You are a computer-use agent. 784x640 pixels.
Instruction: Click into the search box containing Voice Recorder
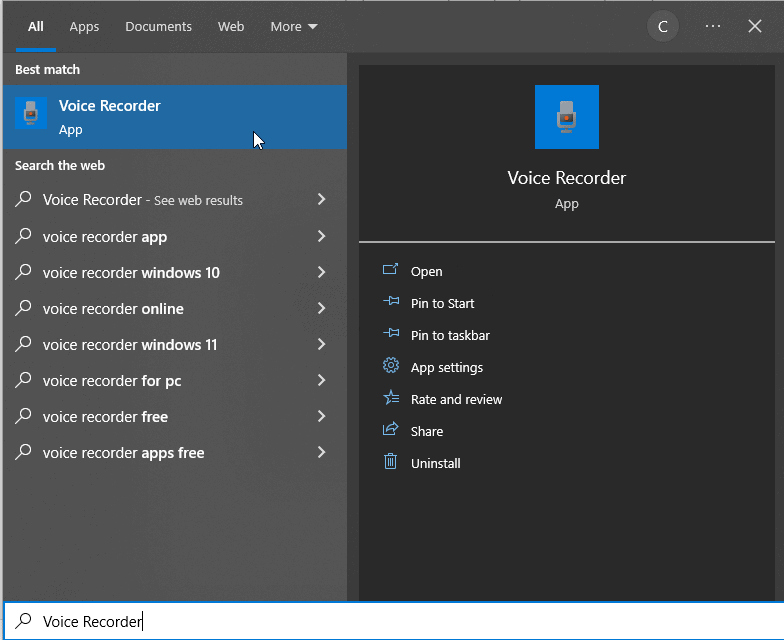[394, 621]
